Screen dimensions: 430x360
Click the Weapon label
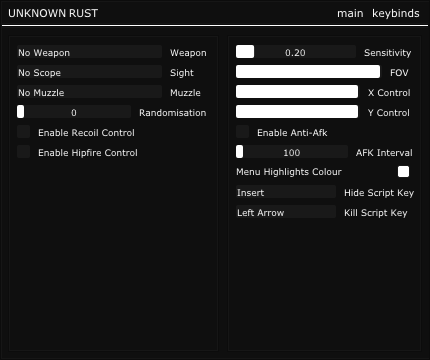pyautogui.click(x=188, y=53)
